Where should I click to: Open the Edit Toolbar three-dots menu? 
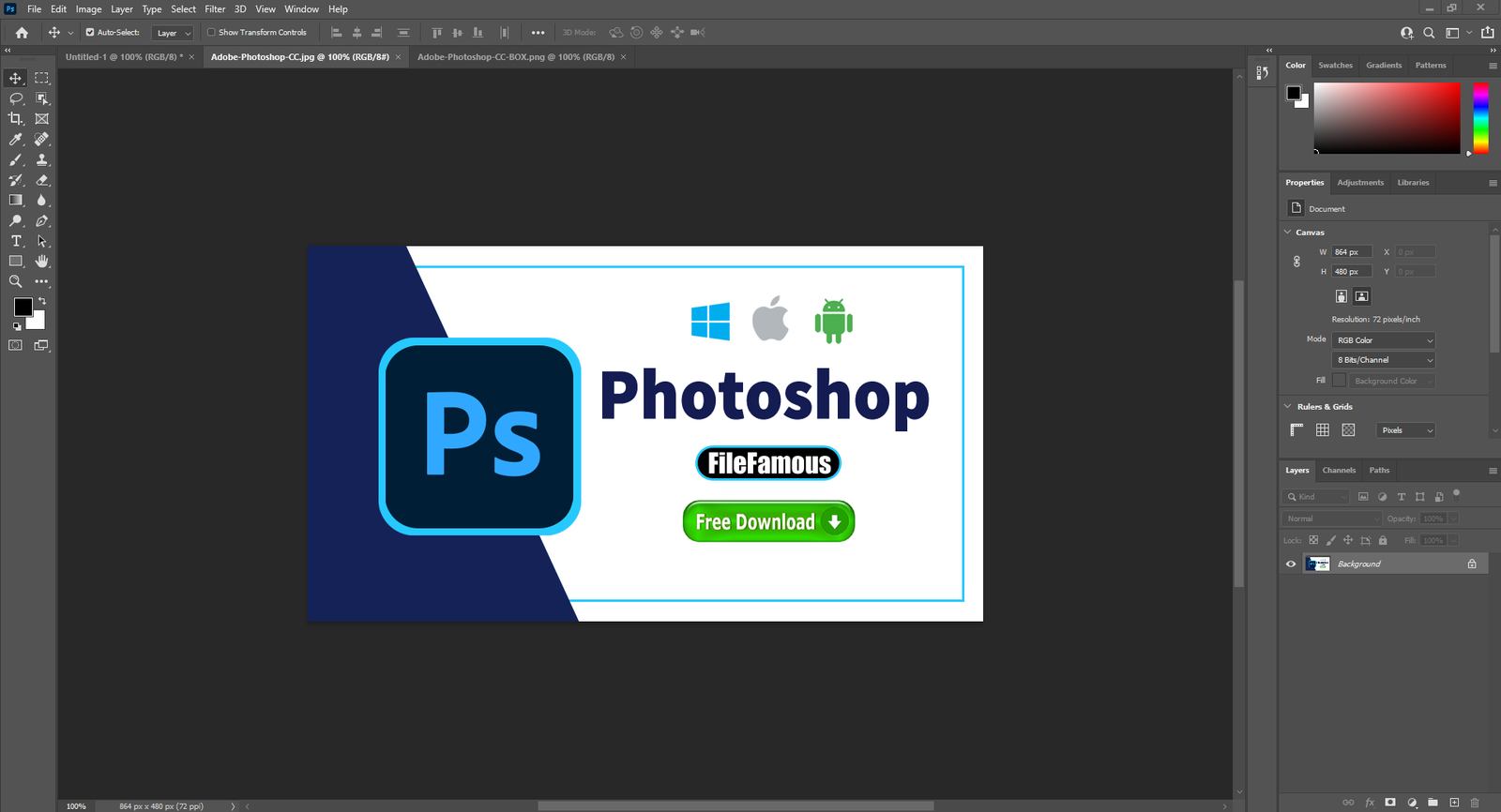click(41, 281)
